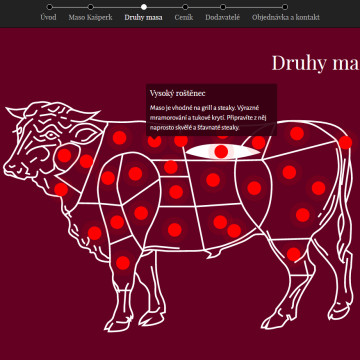The height and width of the screenshot is (360, 360).
Task: Click the filled circle above Druhy masa
Action: point(144,7)
